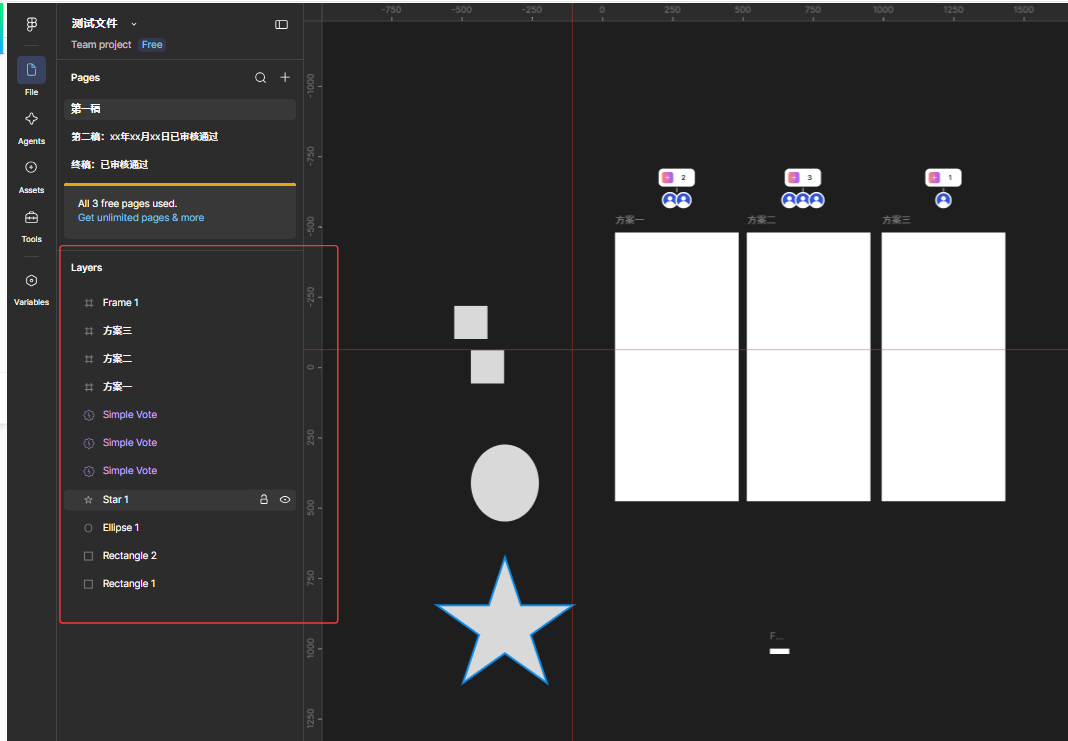
Task: Select the 方案一 layer
Action: pyautogui.click(x=180, y=387)
